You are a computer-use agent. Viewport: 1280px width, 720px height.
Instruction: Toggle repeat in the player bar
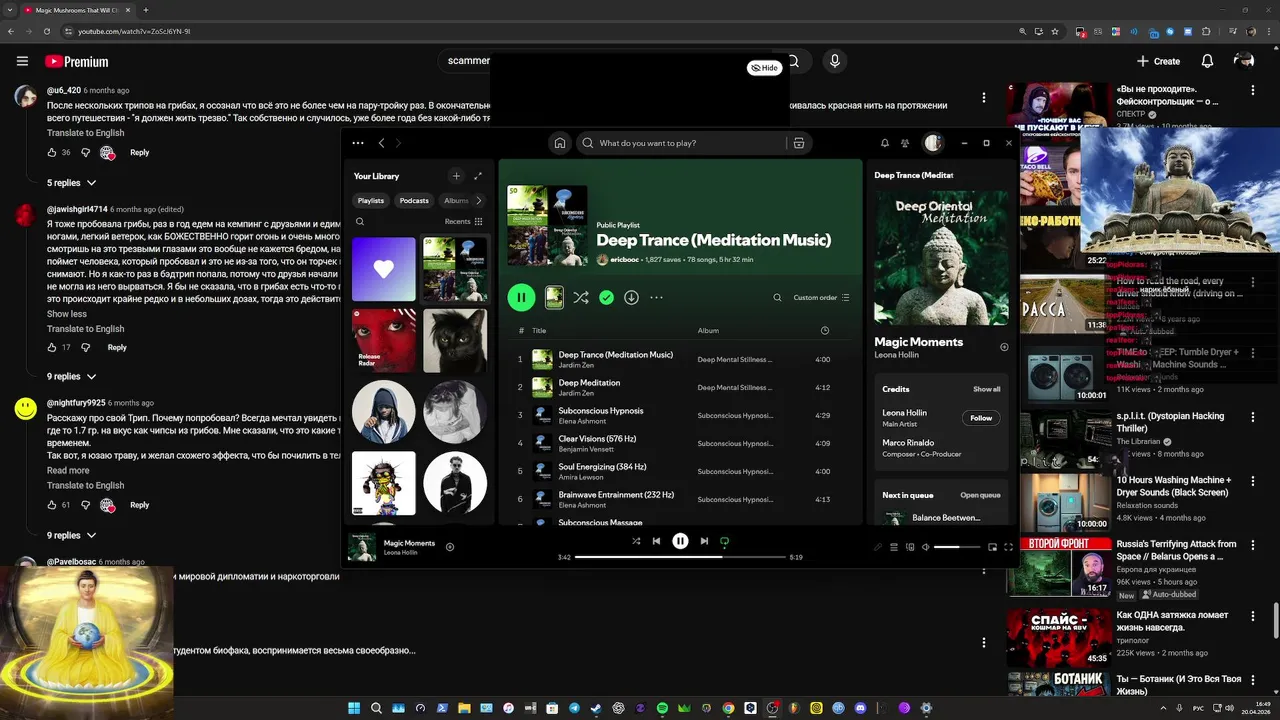click(724, 541)
